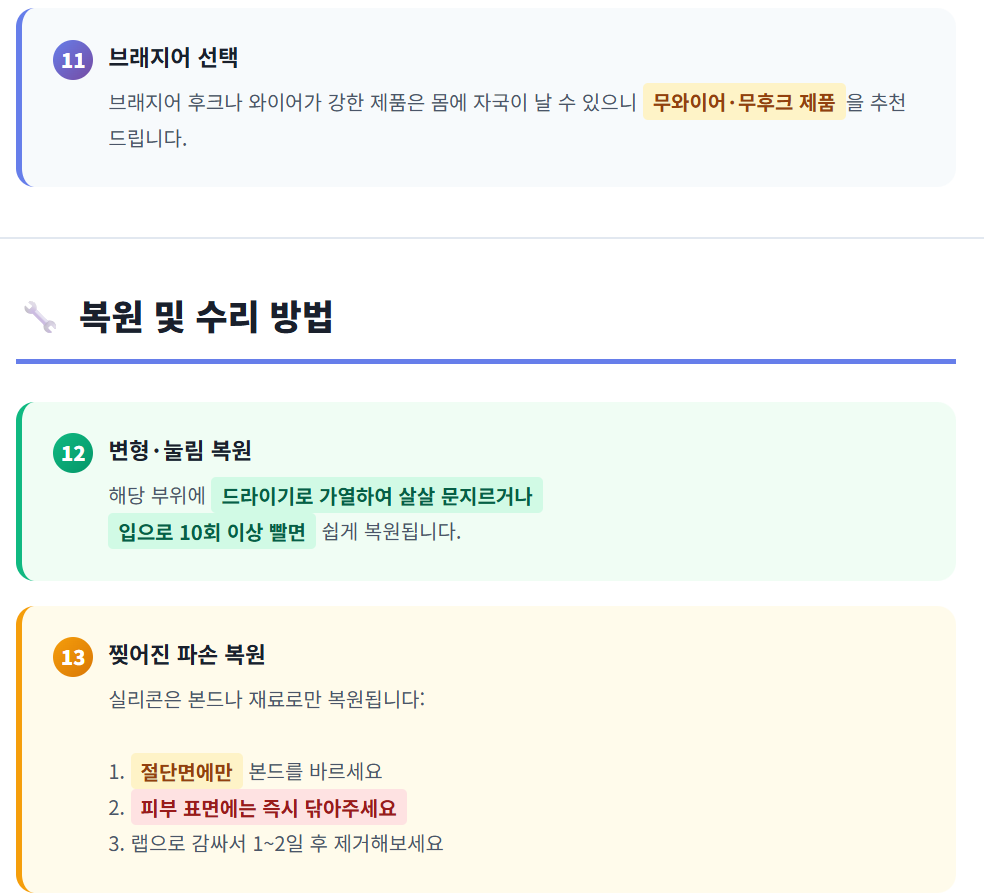
Task: Click the wrench icon beside 복원 및 수리 방법
Action: pyautogui.click(x=39, y=317)
